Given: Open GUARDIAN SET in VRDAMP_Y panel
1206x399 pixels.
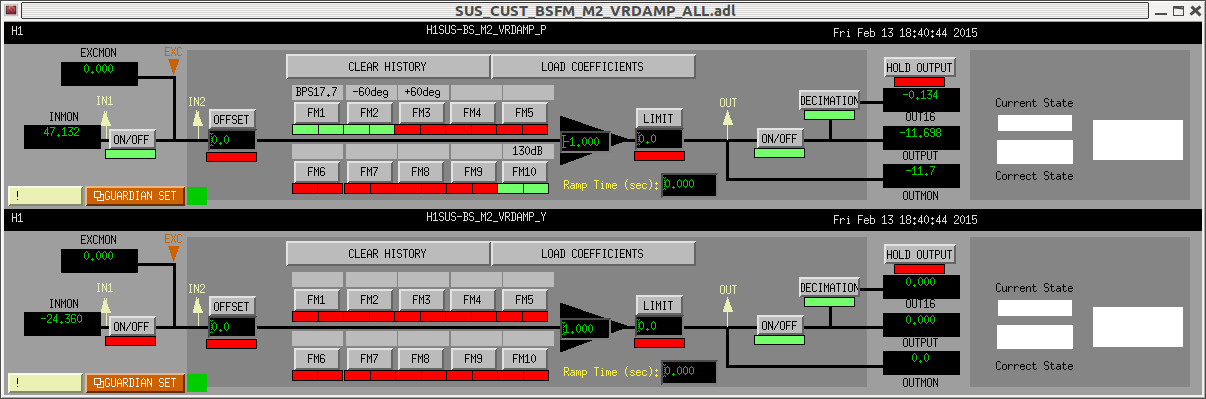Looking at the screenshot, I should pyautogui.click(x=135, y=382).
